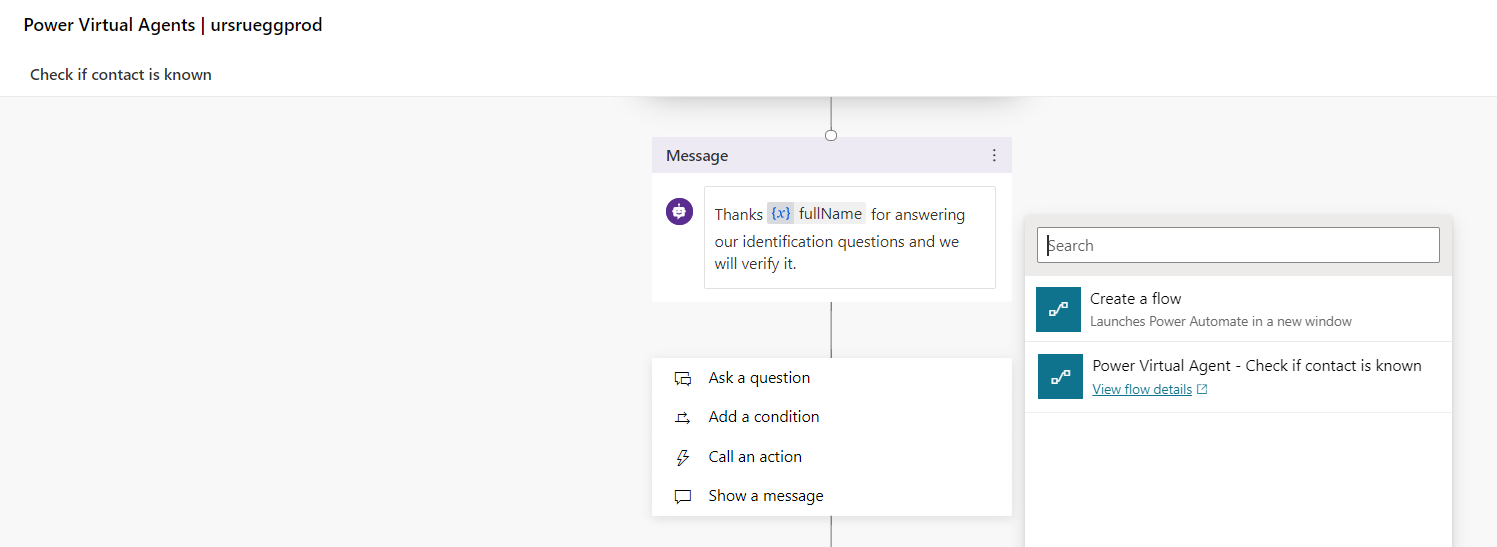Click the connector node circle above the Message card

(x=831, y=135)
